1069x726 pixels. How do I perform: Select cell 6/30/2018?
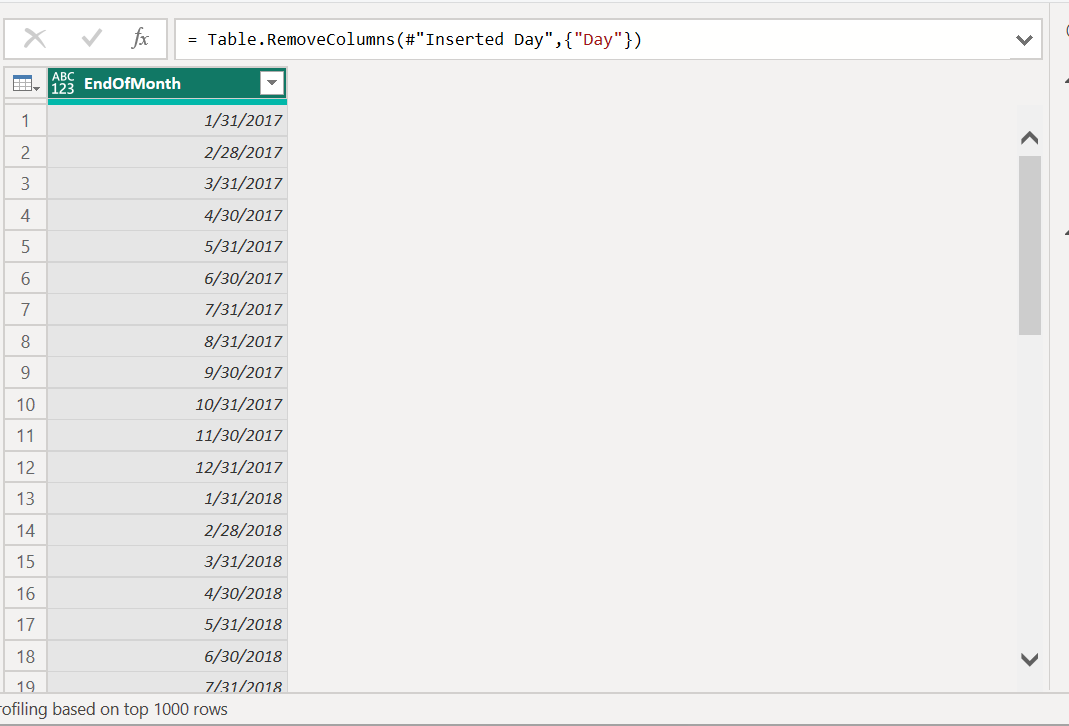point(167,656)
